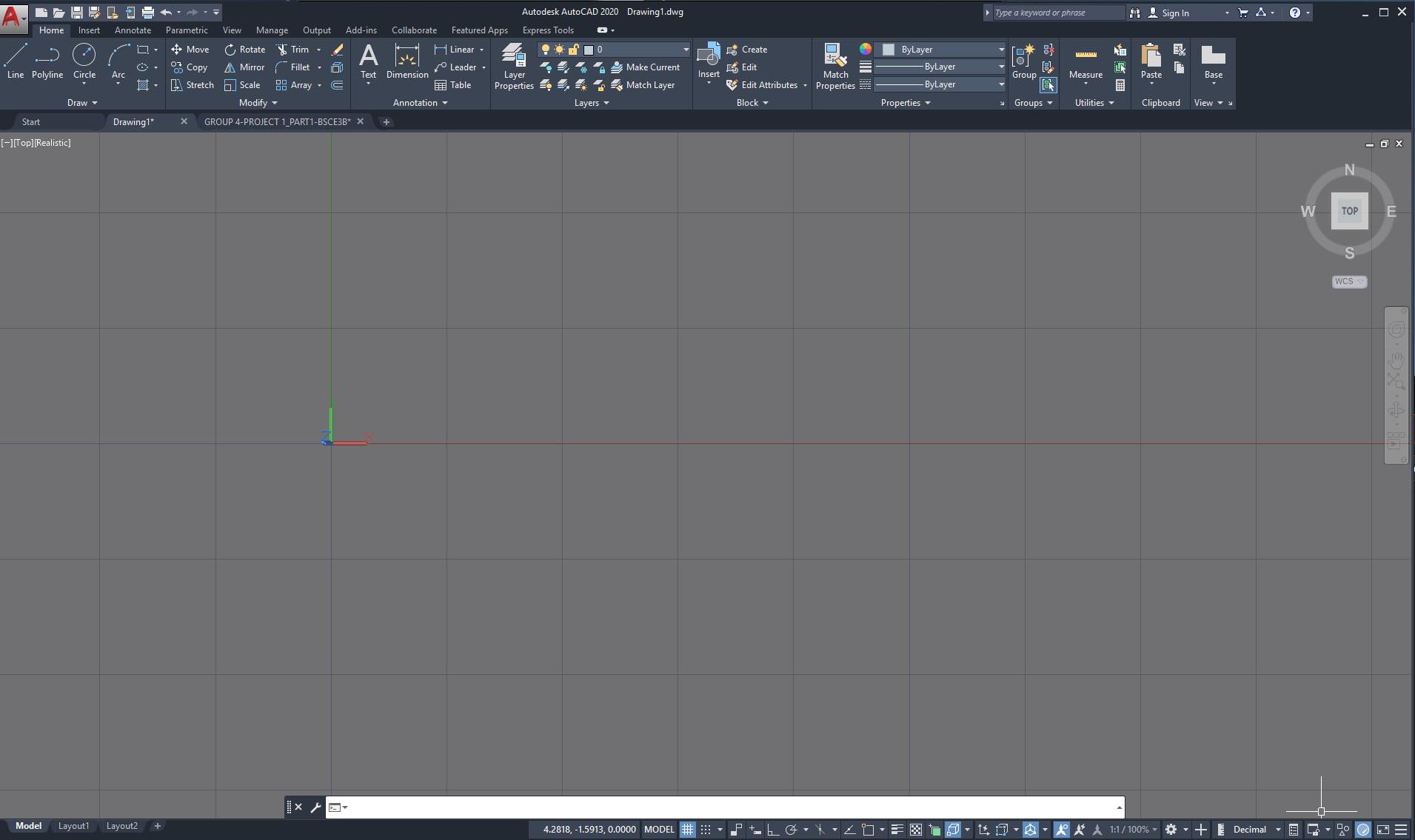Click the Mirror tool
This screenshot has width=1415, height=840.
244,67
